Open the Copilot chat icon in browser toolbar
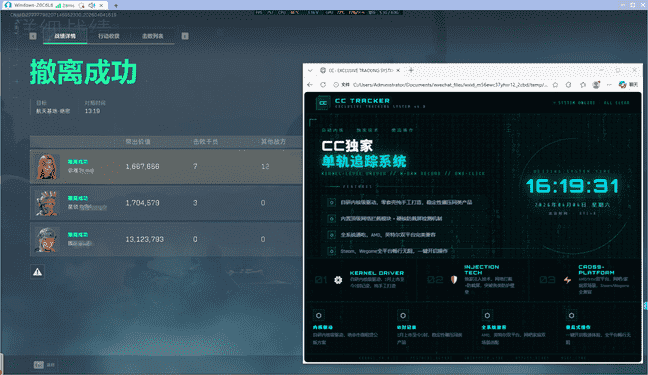Viewport: 648px width, 375px height. [622, 85]
